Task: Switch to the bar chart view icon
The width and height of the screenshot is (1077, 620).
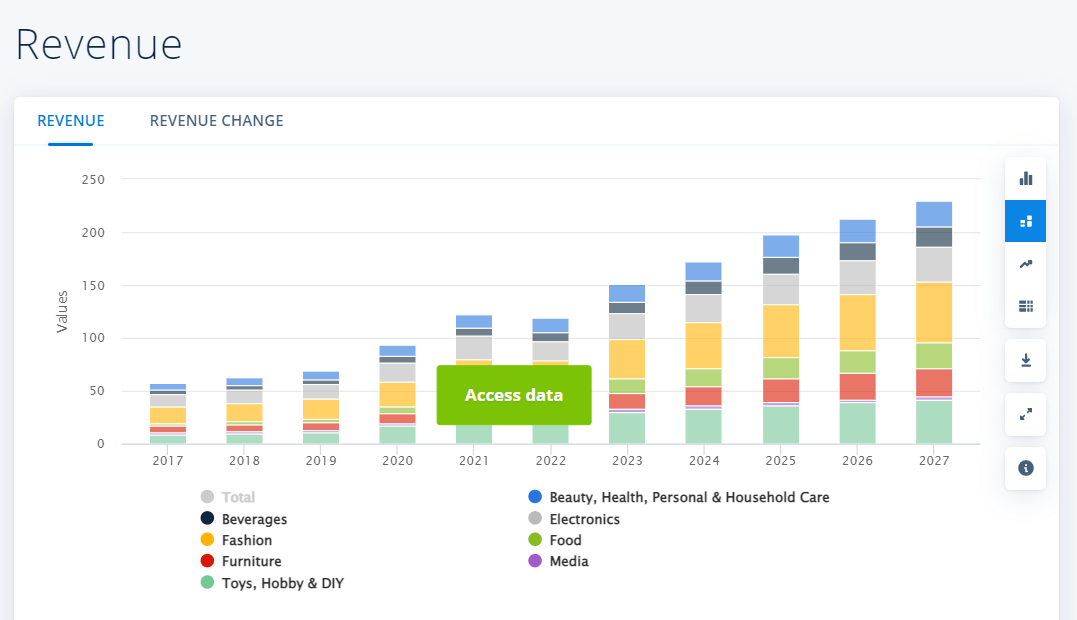Action: click(x=1025, y=179)
